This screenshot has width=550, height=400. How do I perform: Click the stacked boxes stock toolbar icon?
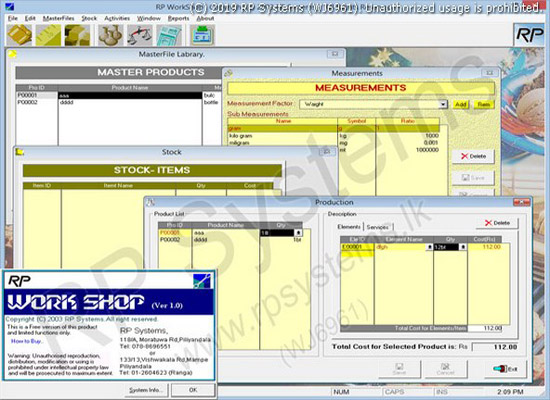click(78, 35)
